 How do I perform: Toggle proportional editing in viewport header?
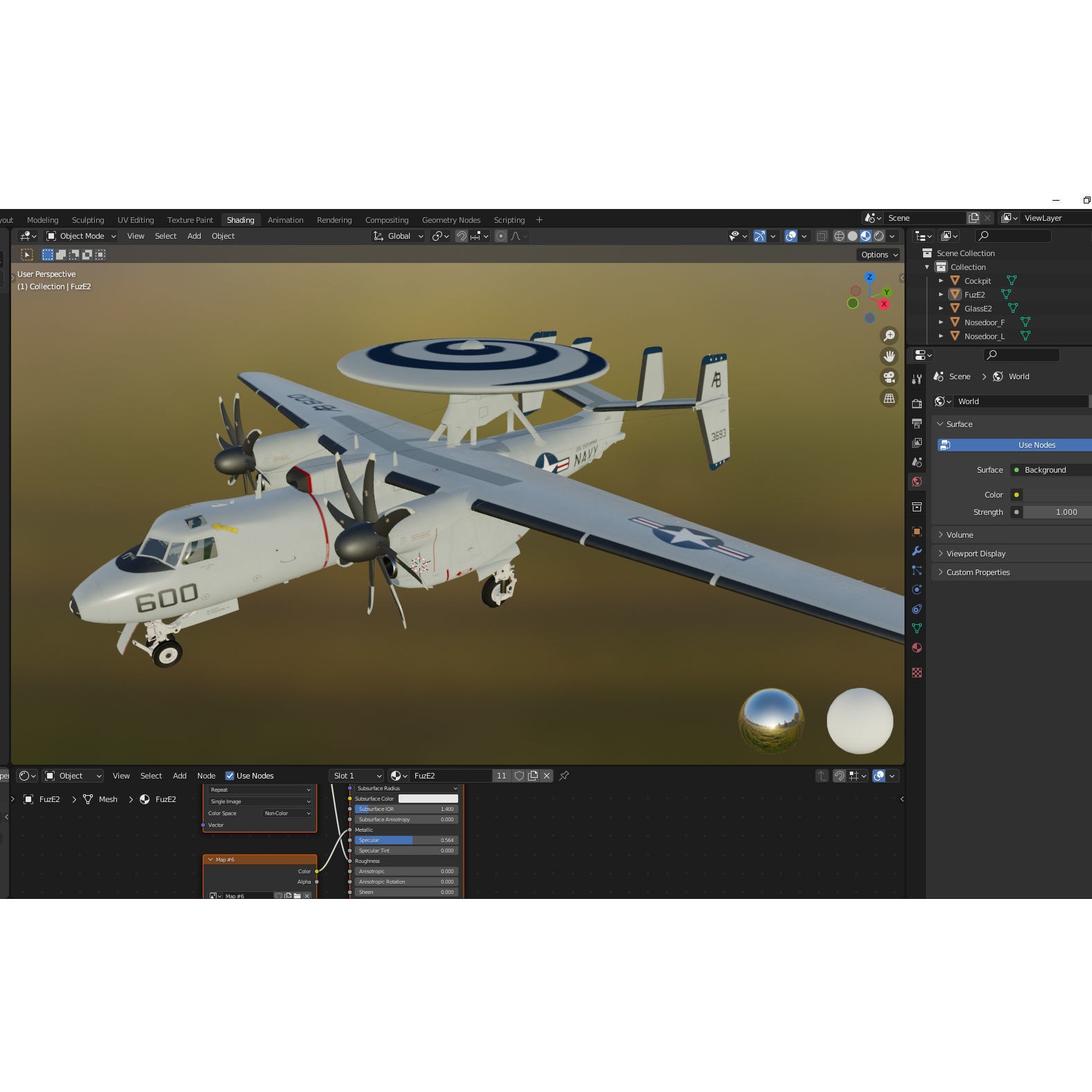click(501, 236)
